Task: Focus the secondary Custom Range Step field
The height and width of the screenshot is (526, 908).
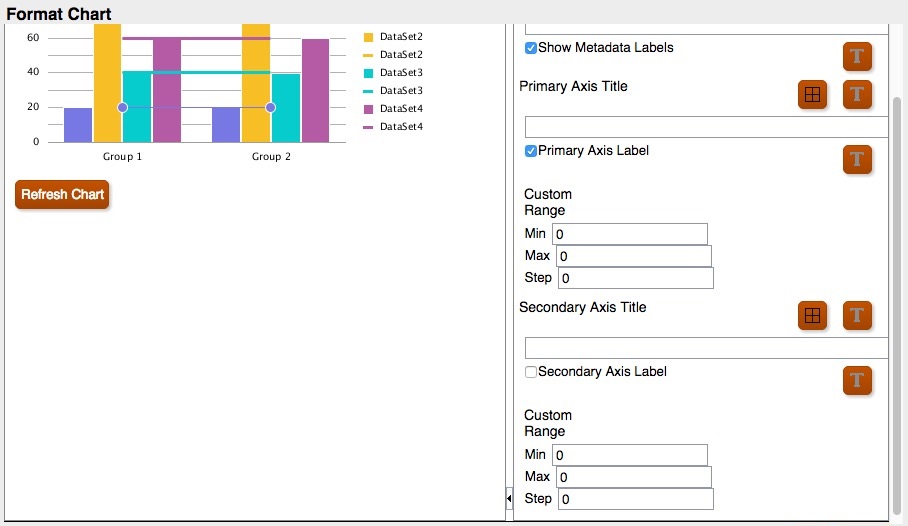Action: click(636, 499)
